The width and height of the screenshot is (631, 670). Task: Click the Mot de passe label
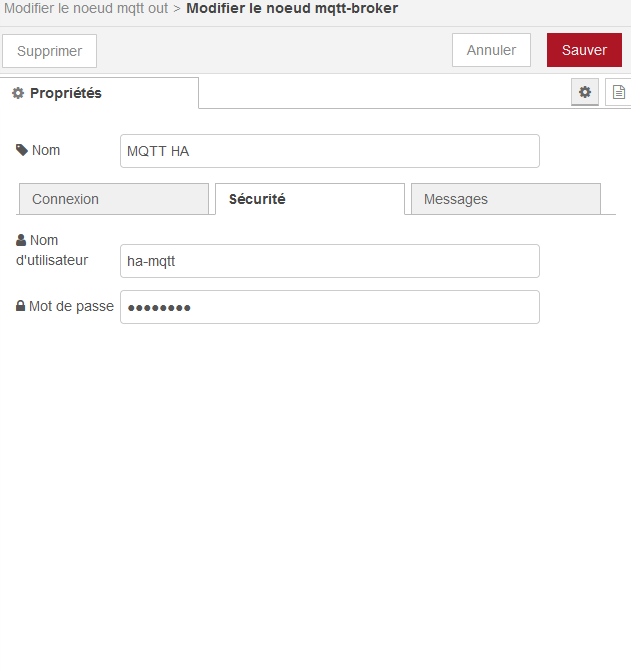click(x=65, y=306)
